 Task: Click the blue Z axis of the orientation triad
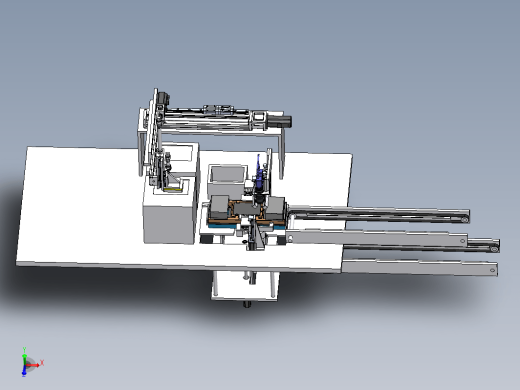click(24, 371)
